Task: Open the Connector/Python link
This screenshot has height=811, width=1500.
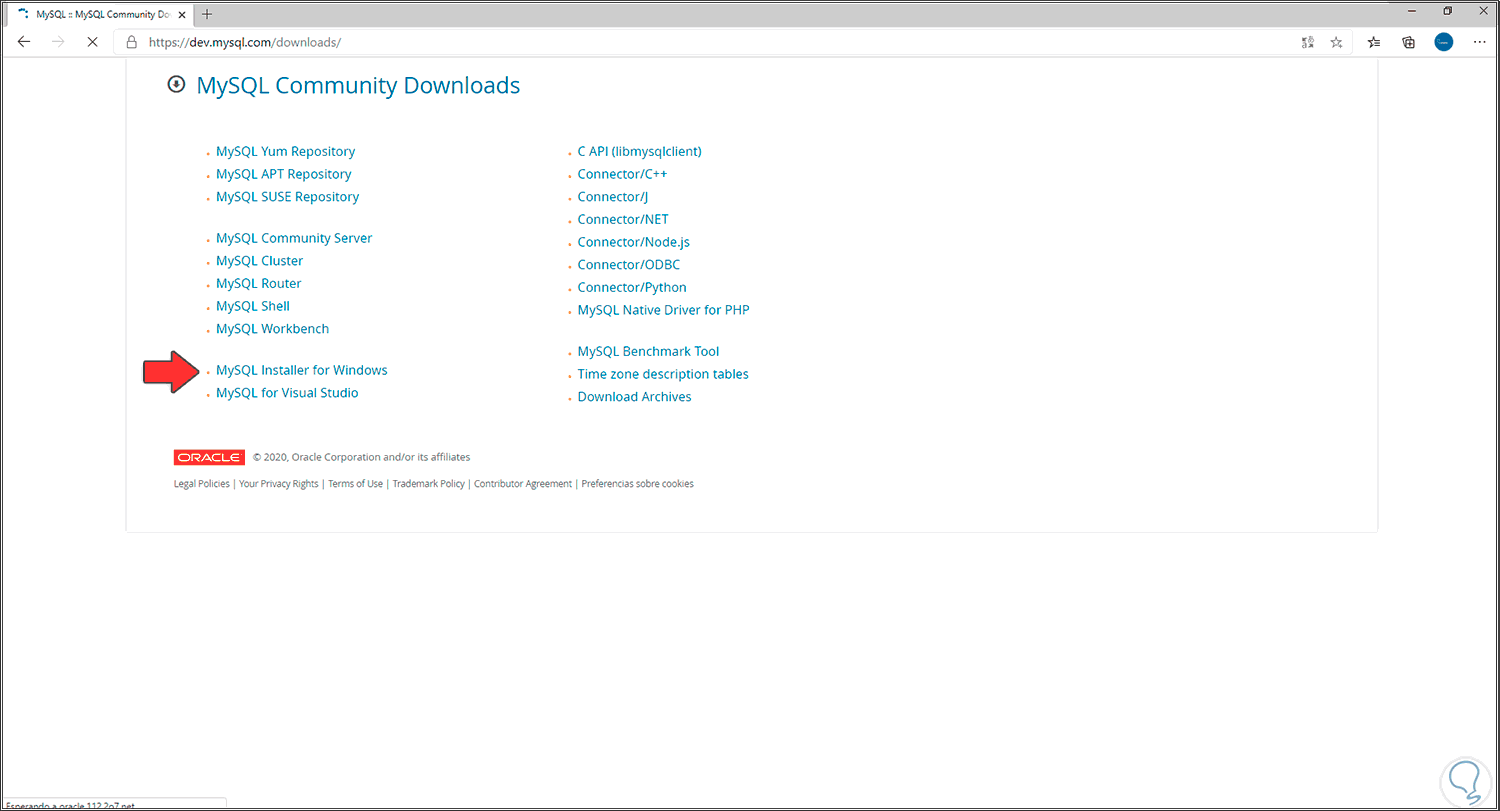Action: [632, 288]
